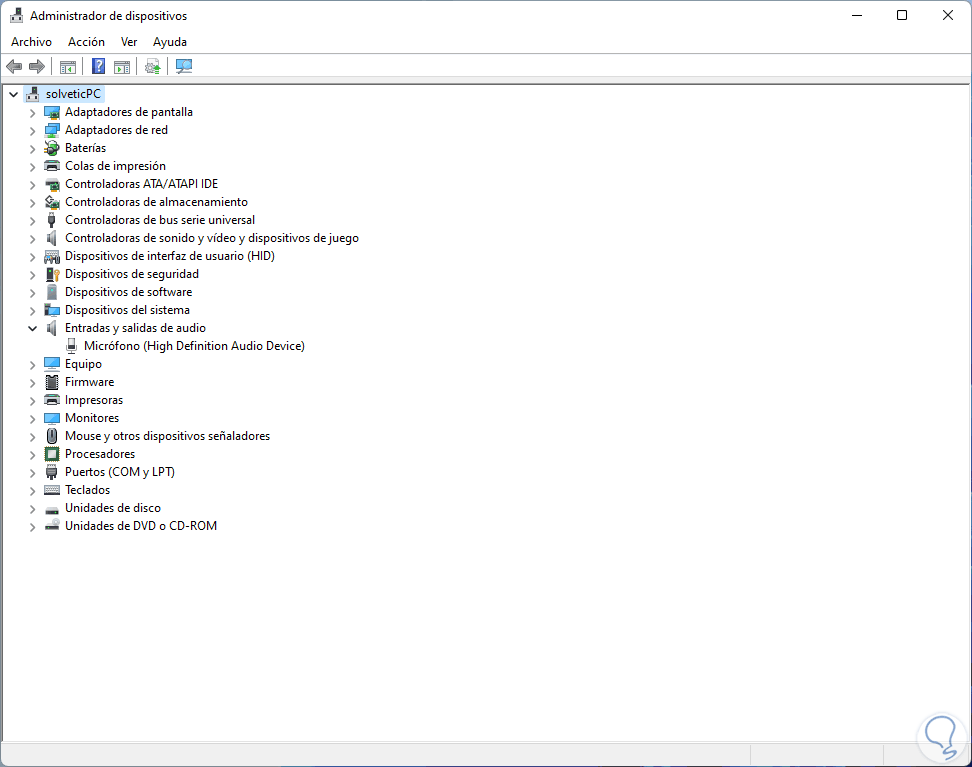The width and height of the screenshot is (972, 767).
Task: Click the Back arrow toolbar icon
Action: pos(14,66)
